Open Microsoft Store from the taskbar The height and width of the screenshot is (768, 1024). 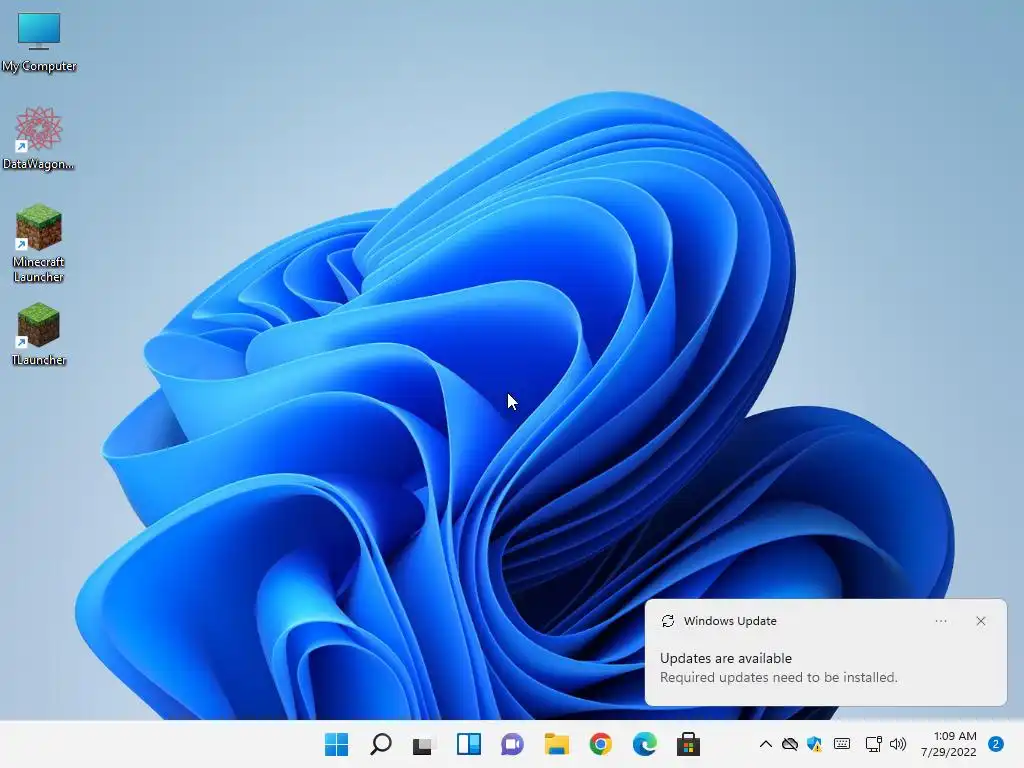[688, 744]
